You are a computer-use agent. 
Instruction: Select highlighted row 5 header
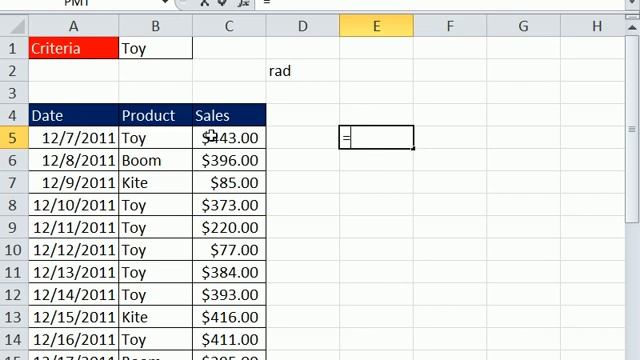point(14,138)
